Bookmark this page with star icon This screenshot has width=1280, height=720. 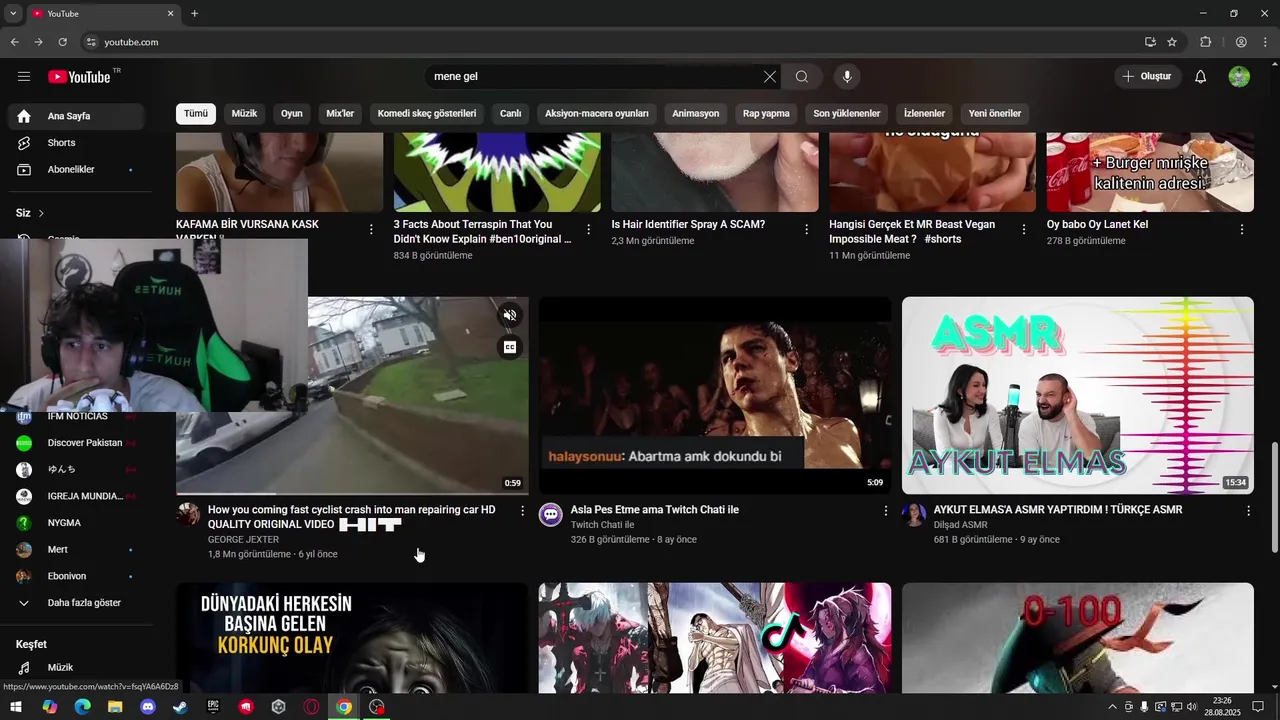1172,42
